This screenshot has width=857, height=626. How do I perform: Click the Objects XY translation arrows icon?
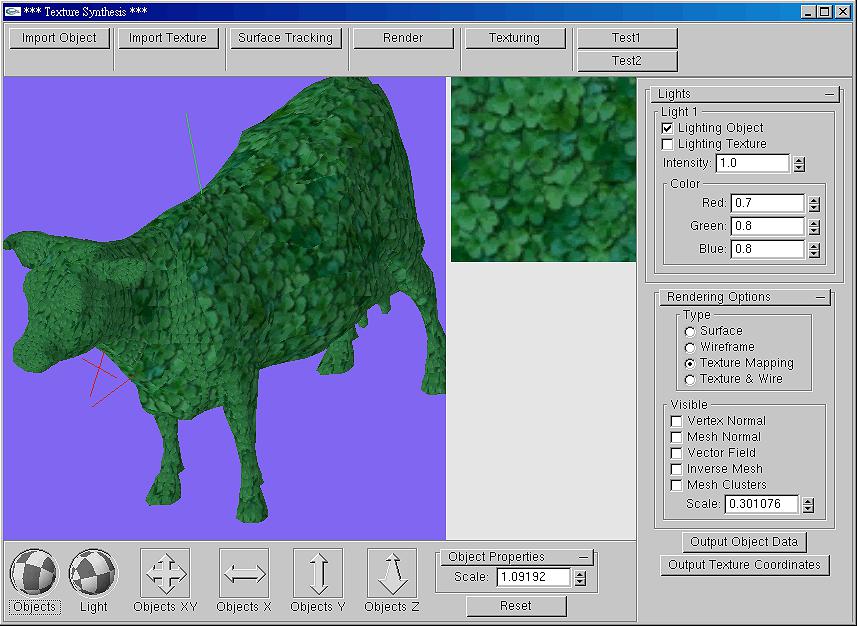(x=166, y=573)
